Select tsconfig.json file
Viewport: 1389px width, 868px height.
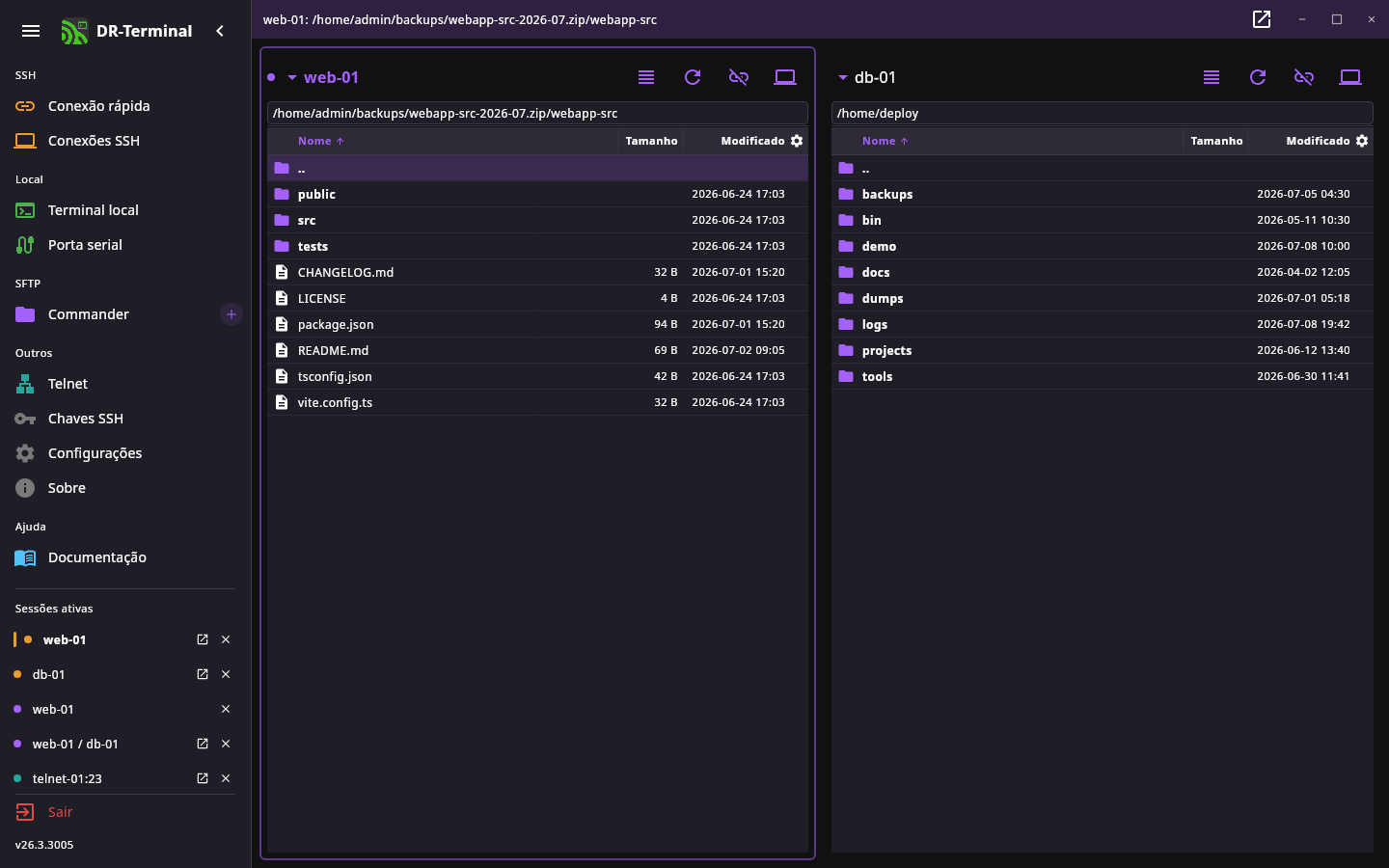537,376
